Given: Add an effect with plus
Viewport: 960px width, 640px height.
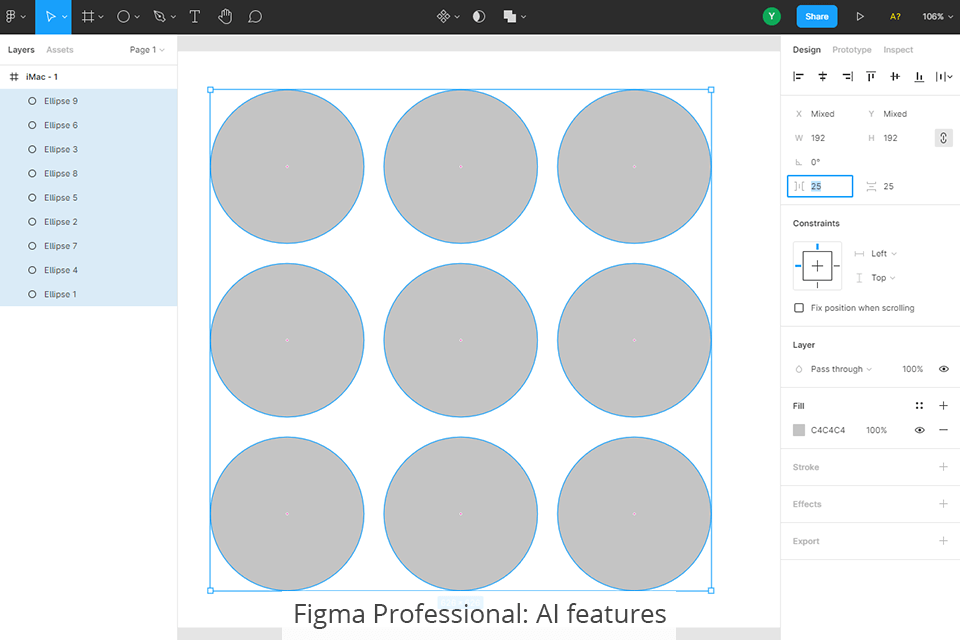Looking at the screenshot, I should click(x=943, y=504).
